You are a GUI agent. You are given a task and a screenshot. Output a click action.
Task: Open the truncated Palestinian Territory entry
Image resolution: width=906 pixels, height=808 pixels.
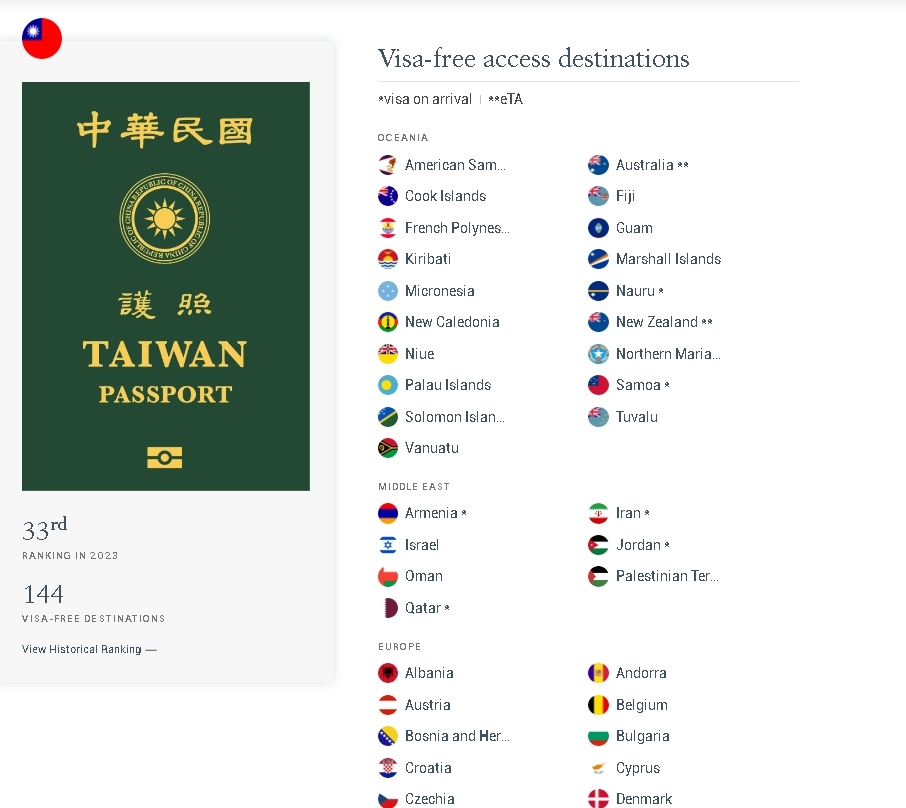tap(666, 576)
